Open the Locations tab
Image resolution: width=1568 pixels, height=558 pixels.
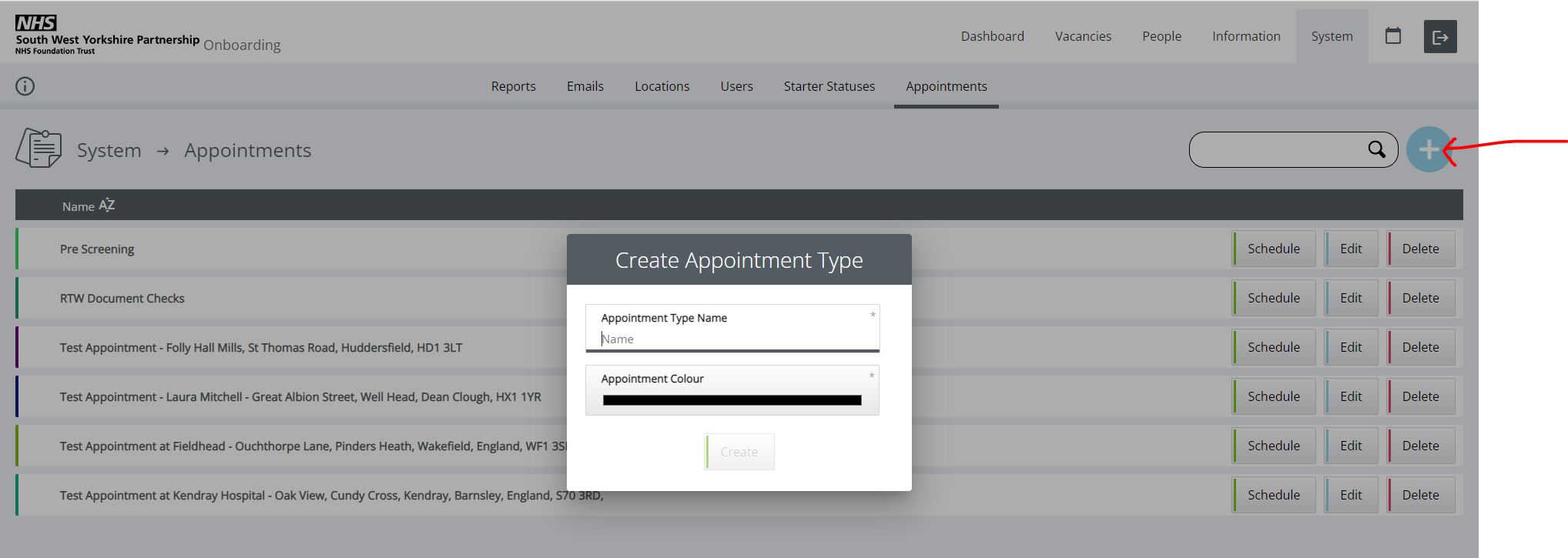(x=662, y=86)
